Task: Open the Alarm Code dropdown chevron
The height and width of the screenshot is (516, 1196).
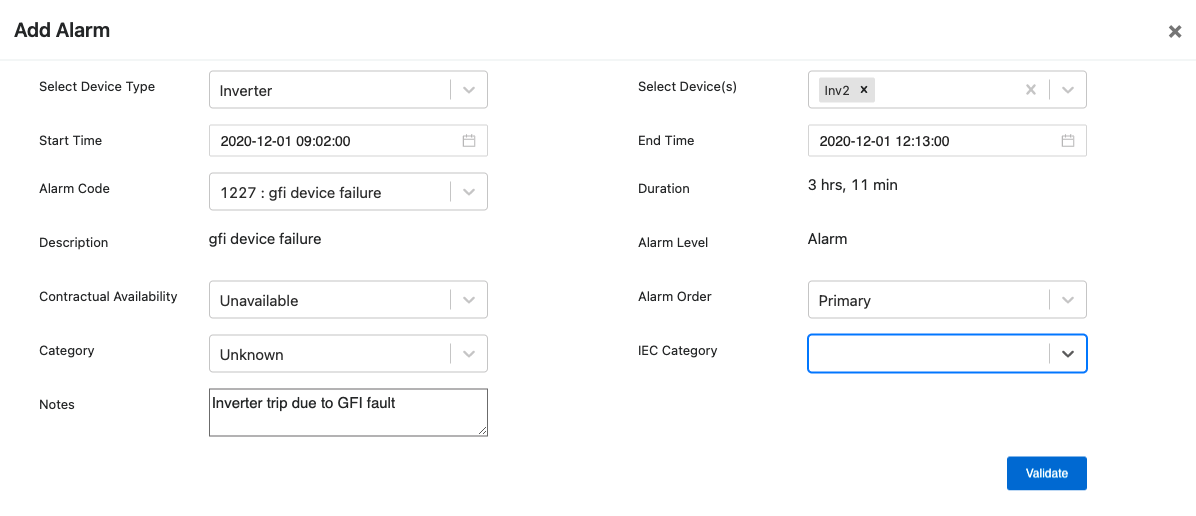Action: (x=469, y=192)
